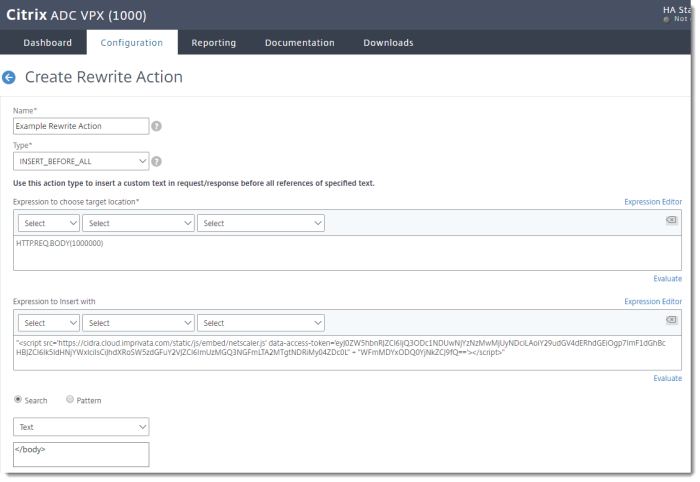Open the Reporting tab
Viewport: 700px width, 482px height.
(213, 43)
